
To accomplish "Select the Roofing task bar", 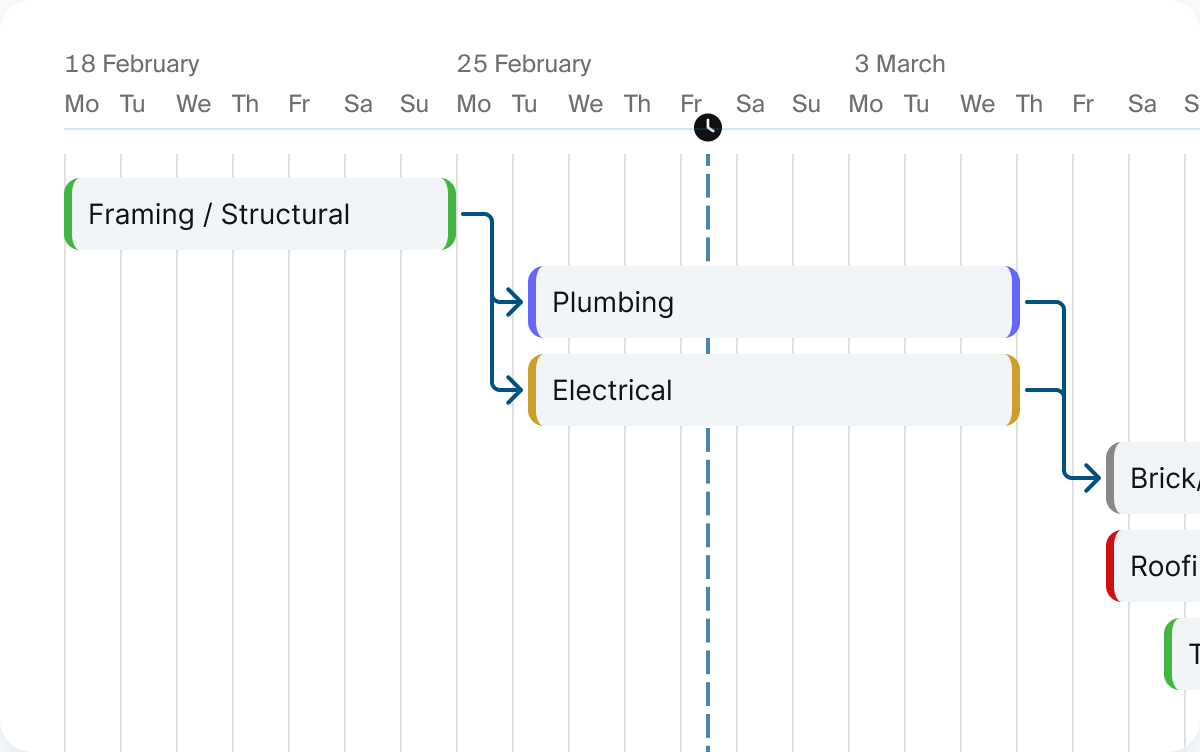I will [1165, 566].
